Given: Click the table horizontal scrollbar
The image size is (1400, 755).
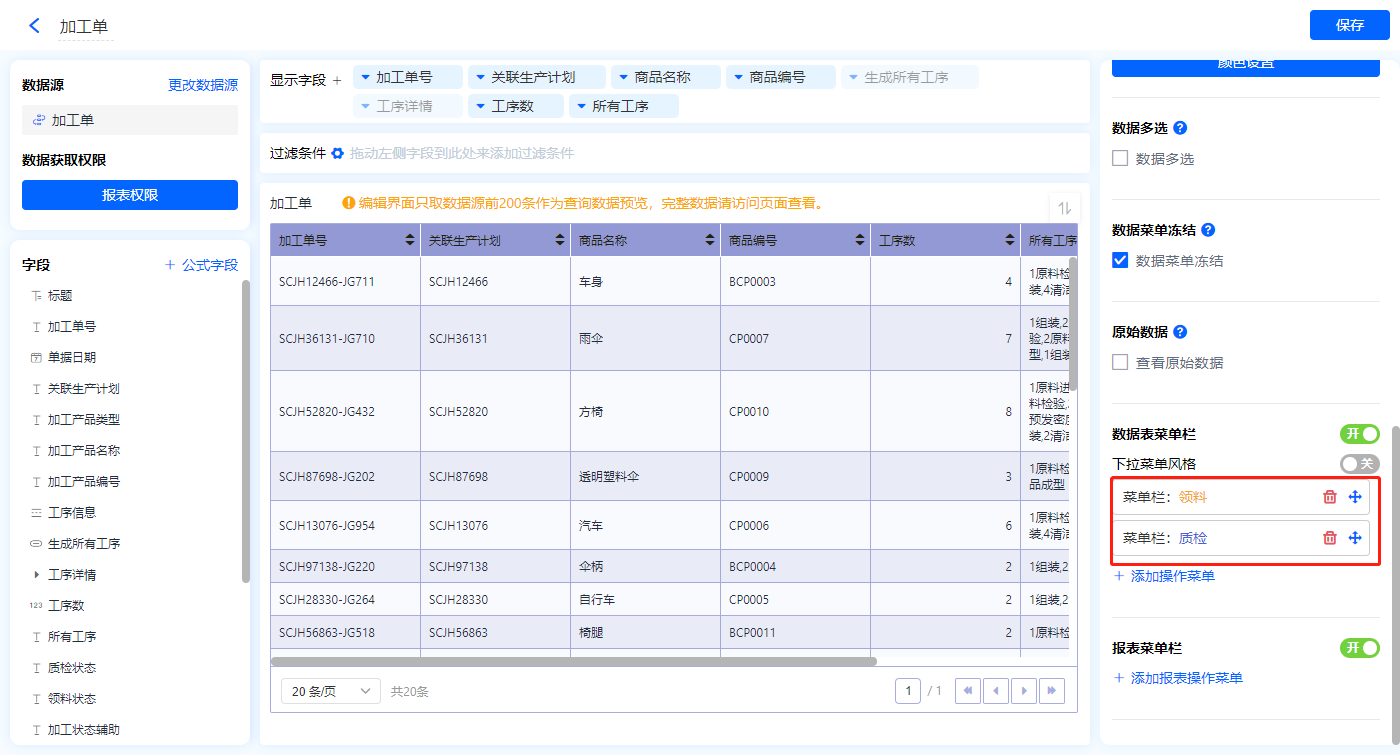Looking at the screenshot, I should (573, 661).
